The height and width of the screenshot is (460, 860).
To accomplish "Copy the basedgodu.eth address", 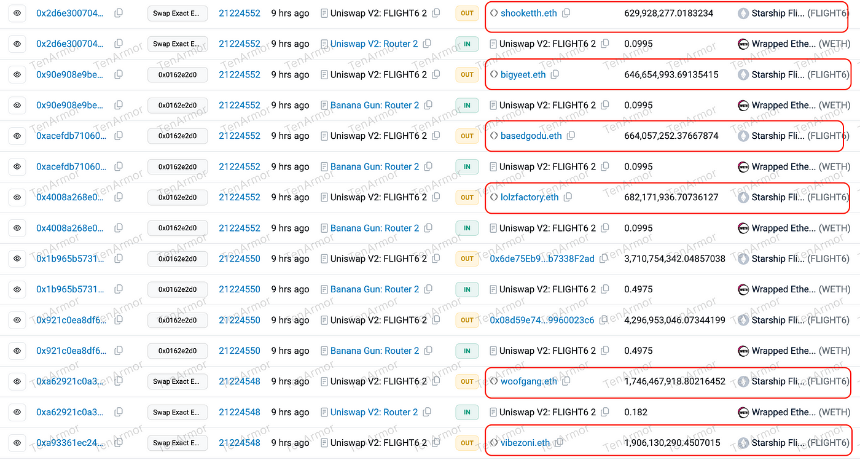I will click(x=570, y=135).
